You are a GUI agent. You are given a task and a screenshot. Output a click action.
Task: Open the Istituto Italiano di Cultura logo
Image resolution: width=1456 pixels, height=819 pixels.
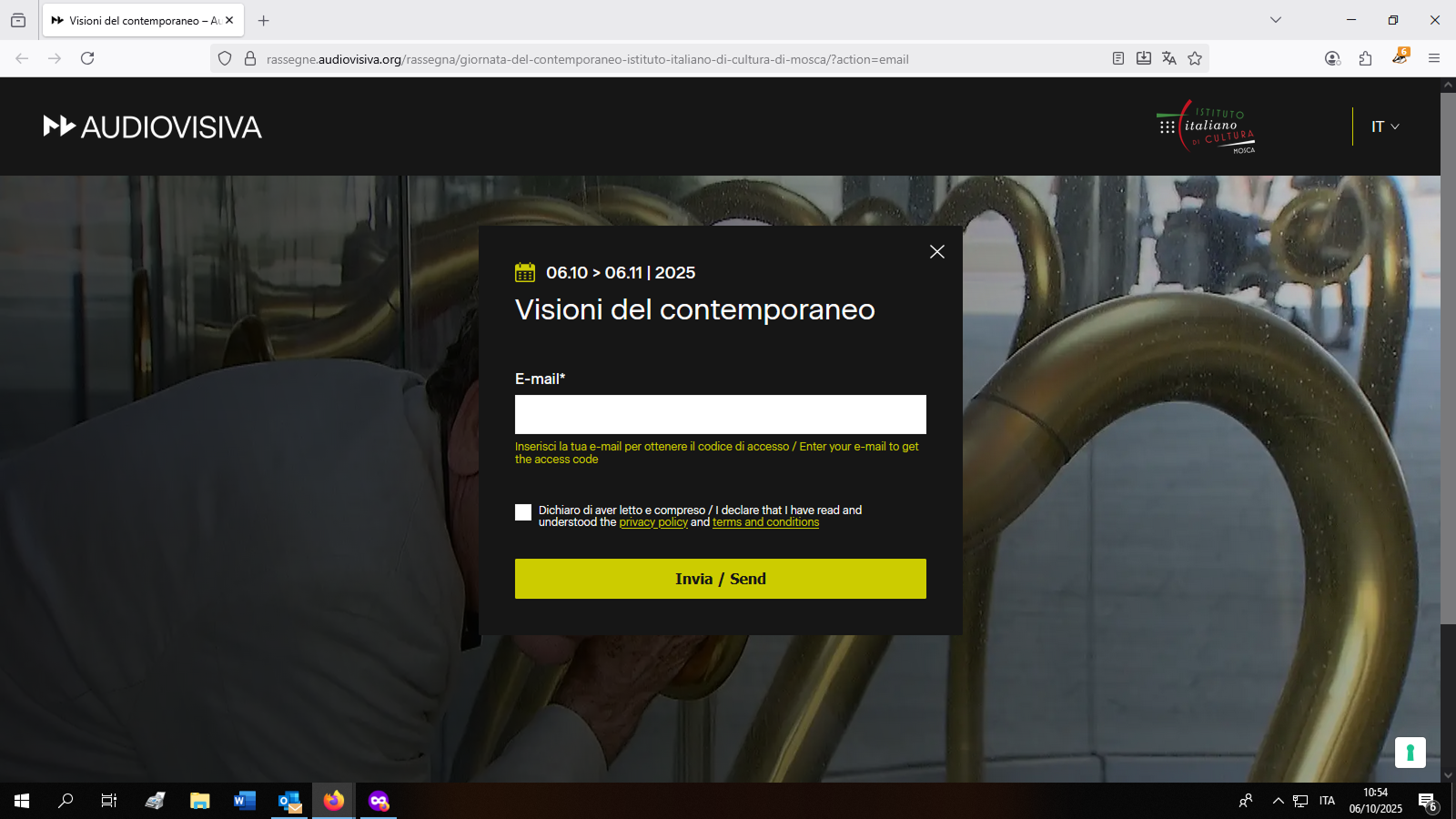1207,127
